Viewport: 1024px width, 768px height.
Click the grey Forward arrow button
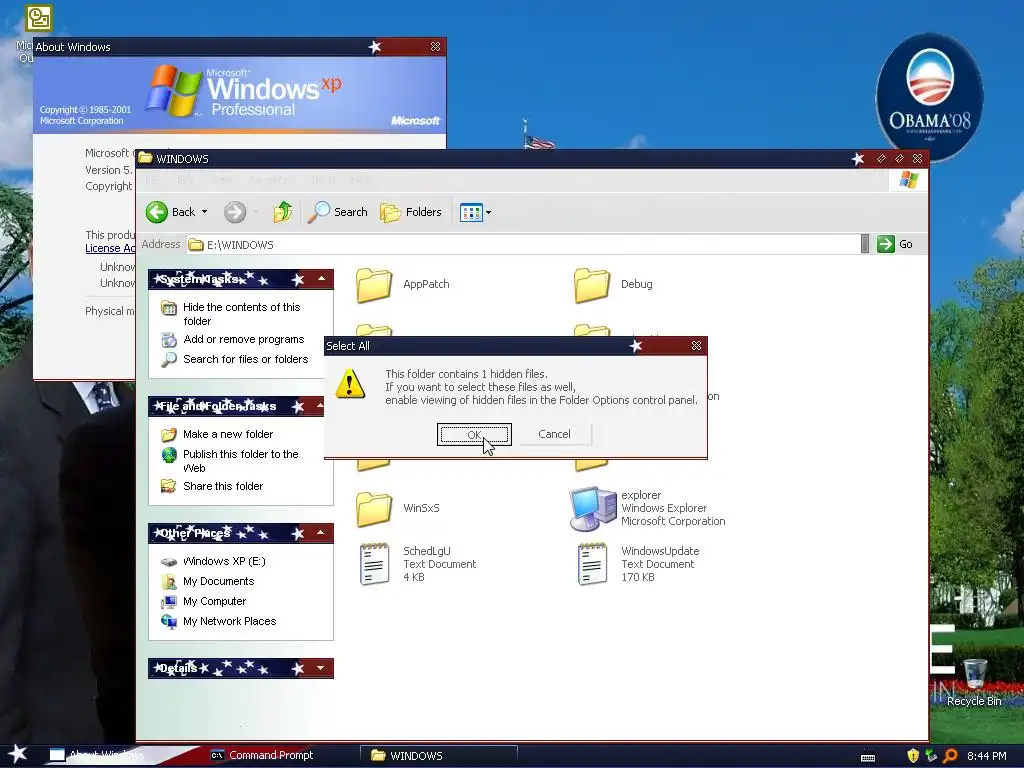point(234,212)
